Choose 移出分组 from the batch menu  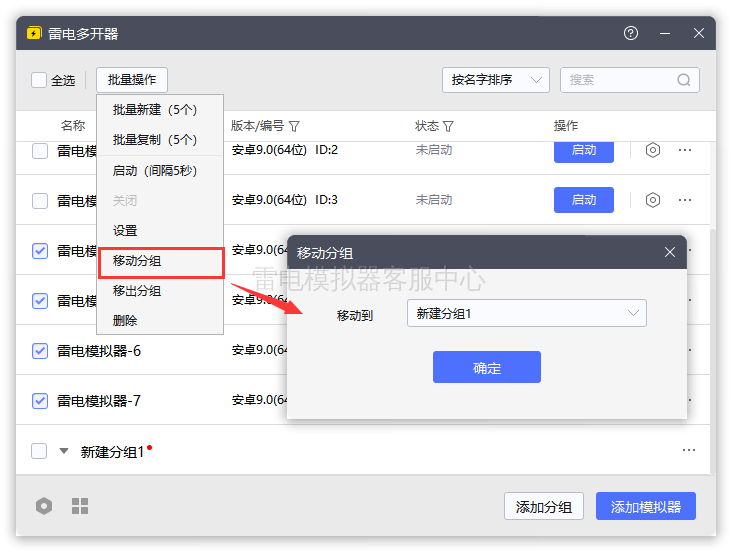click(137, 291)
